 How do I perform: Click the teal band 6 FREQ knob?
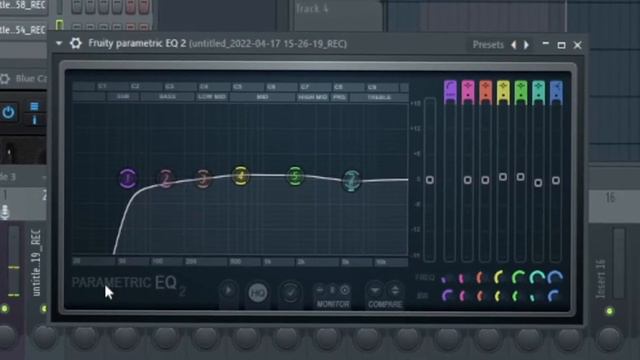[x=537, y=278]
